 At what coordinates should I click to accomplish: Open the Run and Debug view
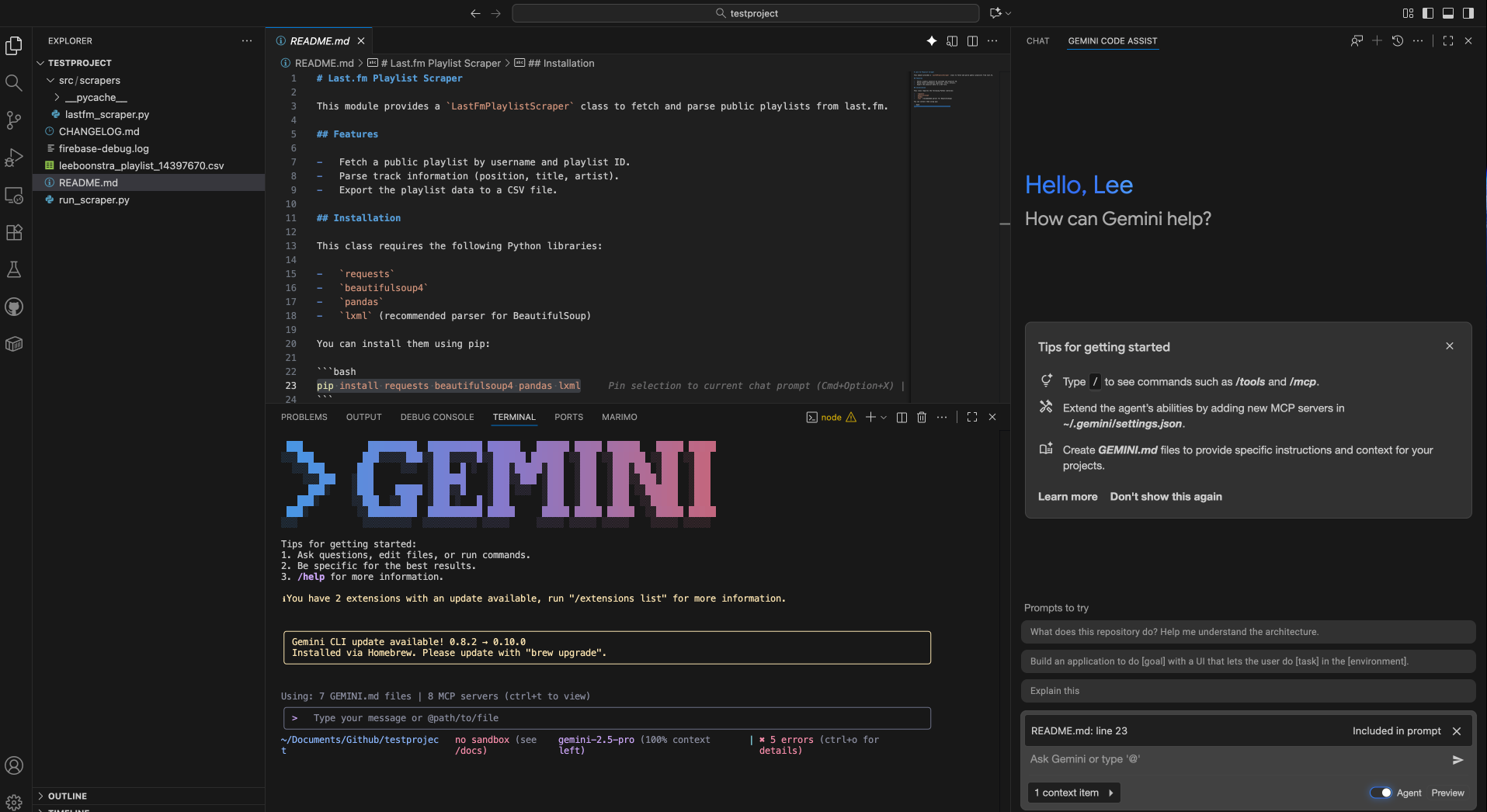point(13,158)
